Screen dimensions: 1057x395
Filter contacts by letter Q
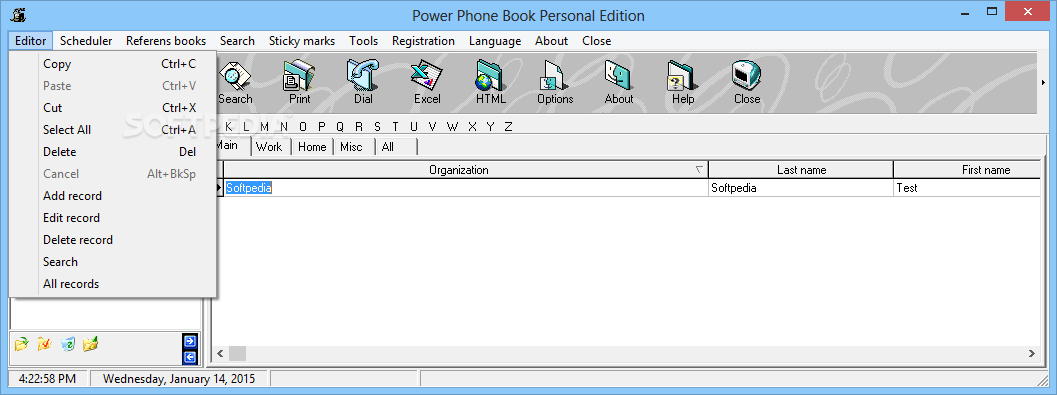pos(340,126)
